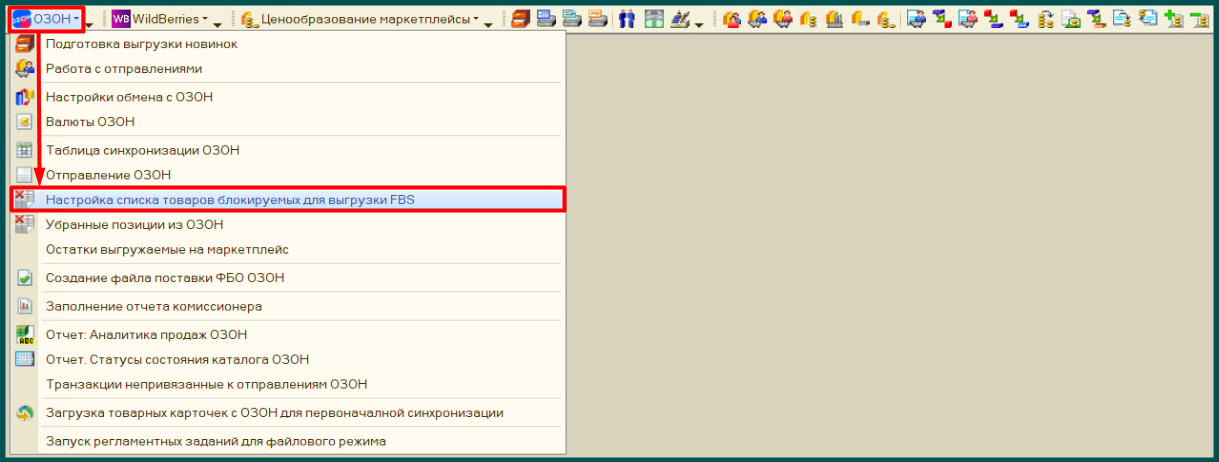Select Остатки выгружаемые на маркетплейс

pos(288,249)
